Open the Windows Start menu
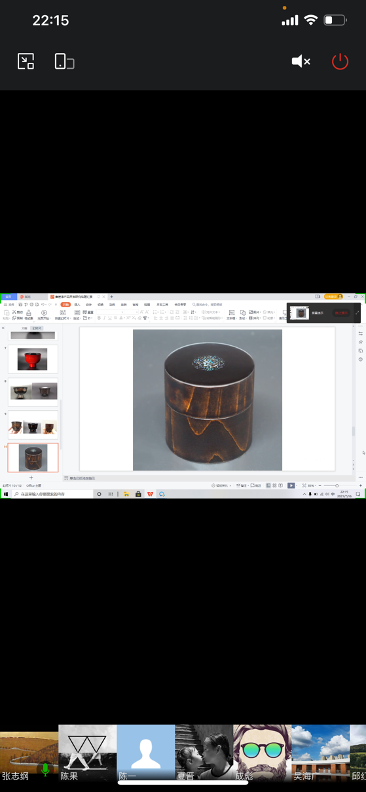 6,494
